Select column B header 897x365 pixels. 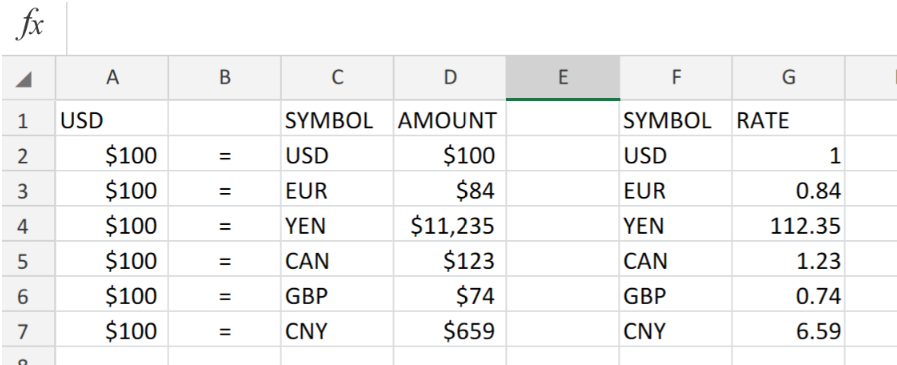click(225, 78)
